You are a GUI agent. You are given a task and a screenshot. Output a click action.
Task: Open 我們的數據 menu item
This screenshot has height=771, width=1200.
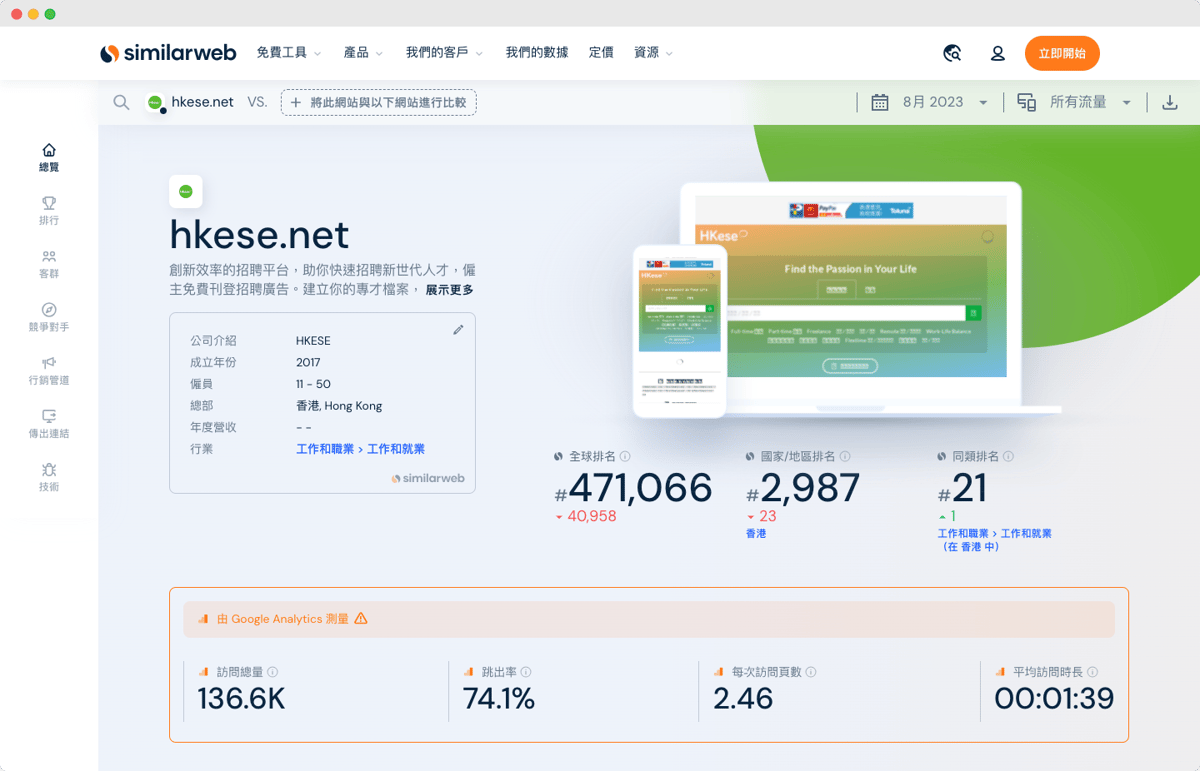(x=536, y=53)
